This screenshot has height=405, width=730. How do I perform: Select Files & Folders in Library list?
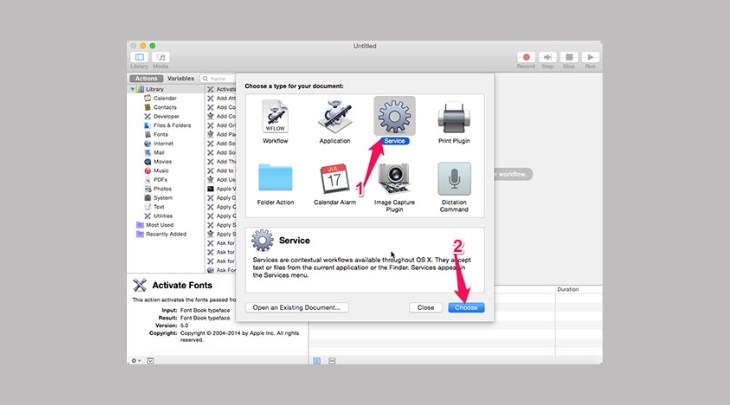tap(172, 125)
